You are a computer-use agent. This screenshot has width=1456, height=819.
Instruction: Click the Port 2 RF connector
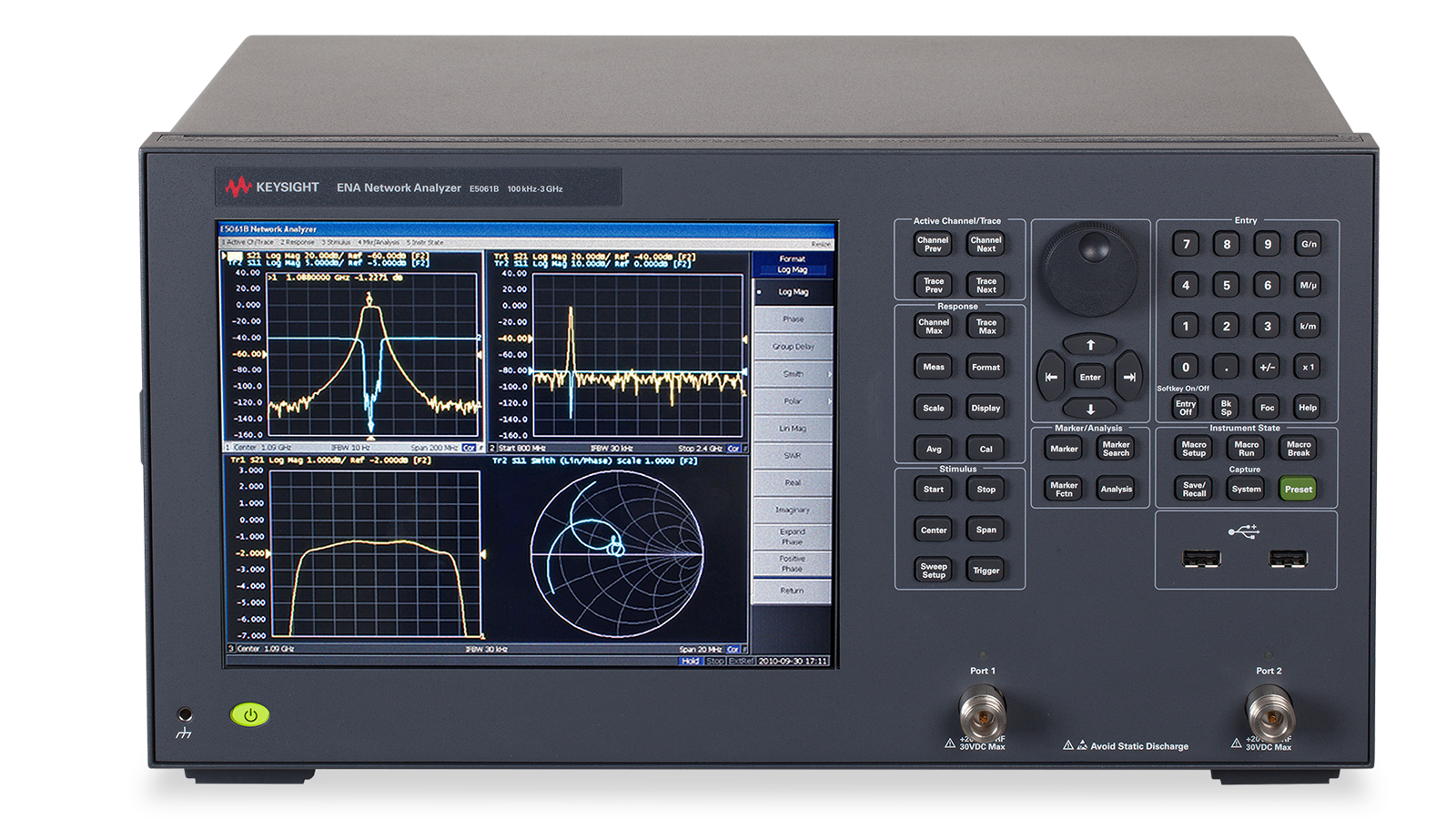coord(1269,713)
